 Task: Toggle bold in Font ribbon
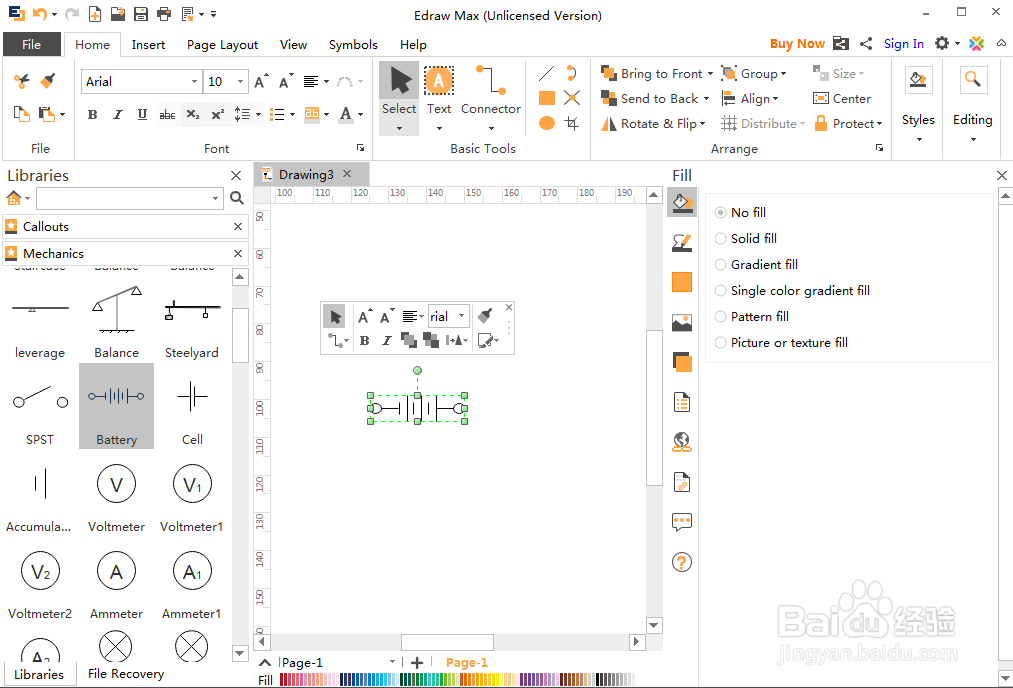pos(92,114)
